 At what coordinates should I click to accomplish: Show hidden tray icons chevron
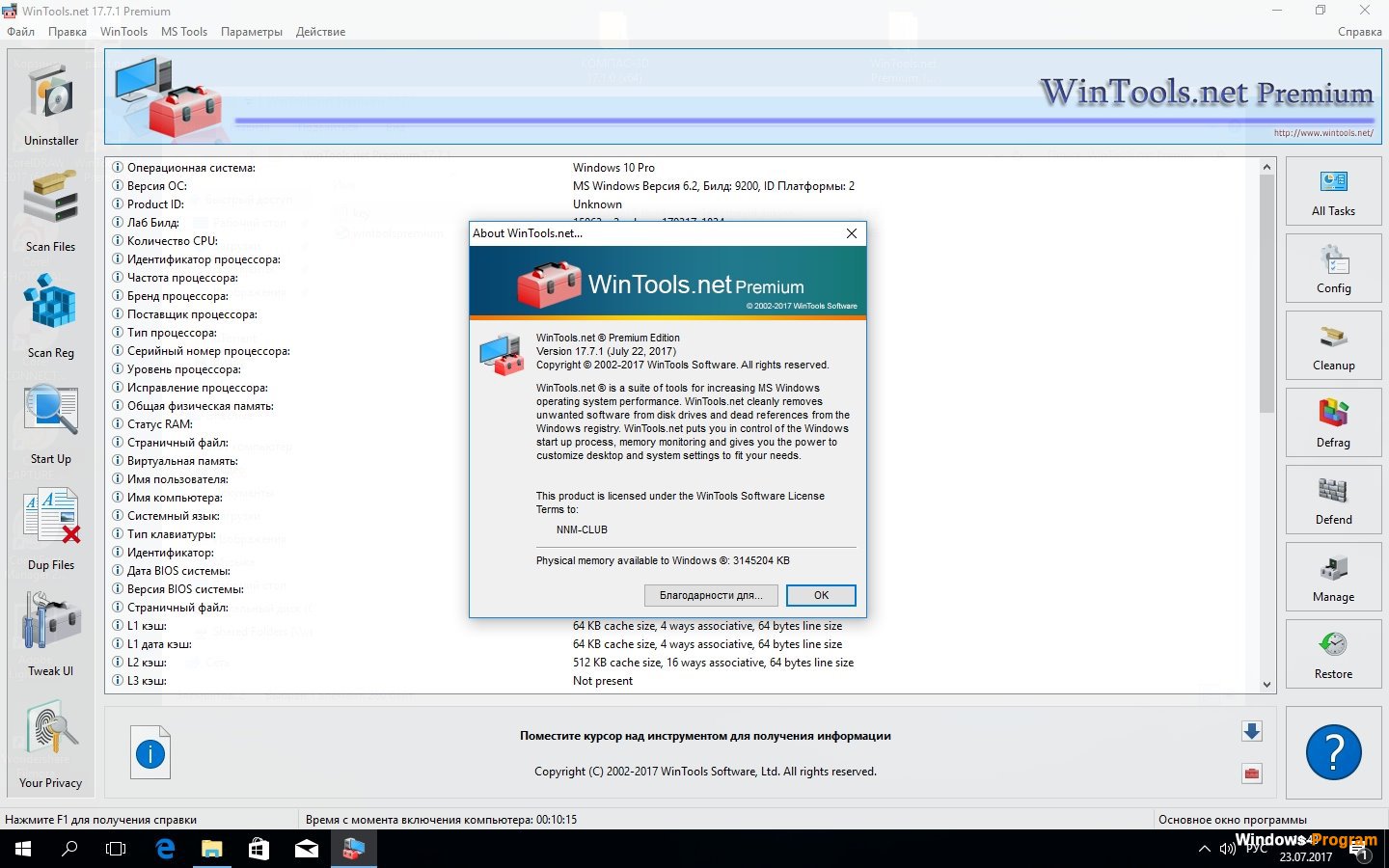click(1204, 850)
